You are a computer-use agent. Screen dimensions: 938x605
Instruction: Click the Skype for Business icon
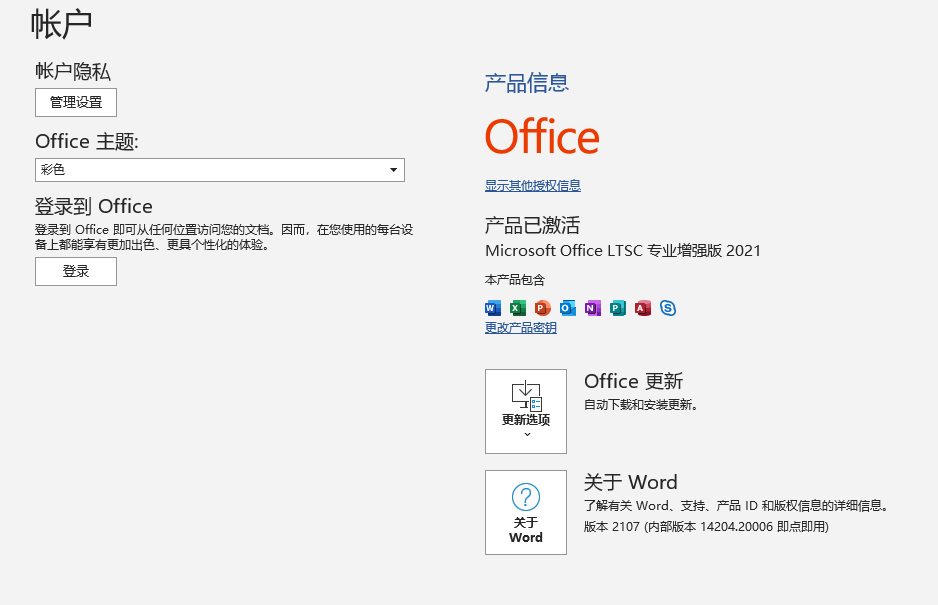click(x=668, y=308)
